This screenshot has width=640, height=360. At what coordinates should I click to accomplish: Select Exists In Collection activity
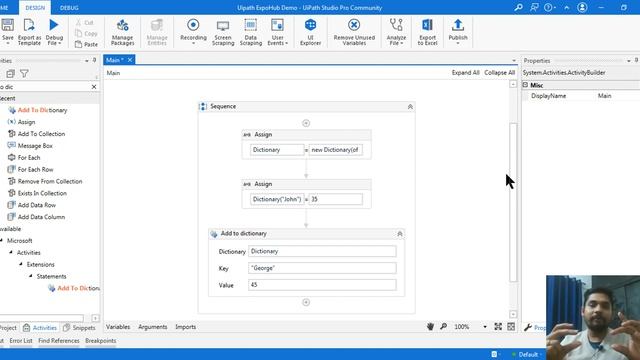(42, 193)
